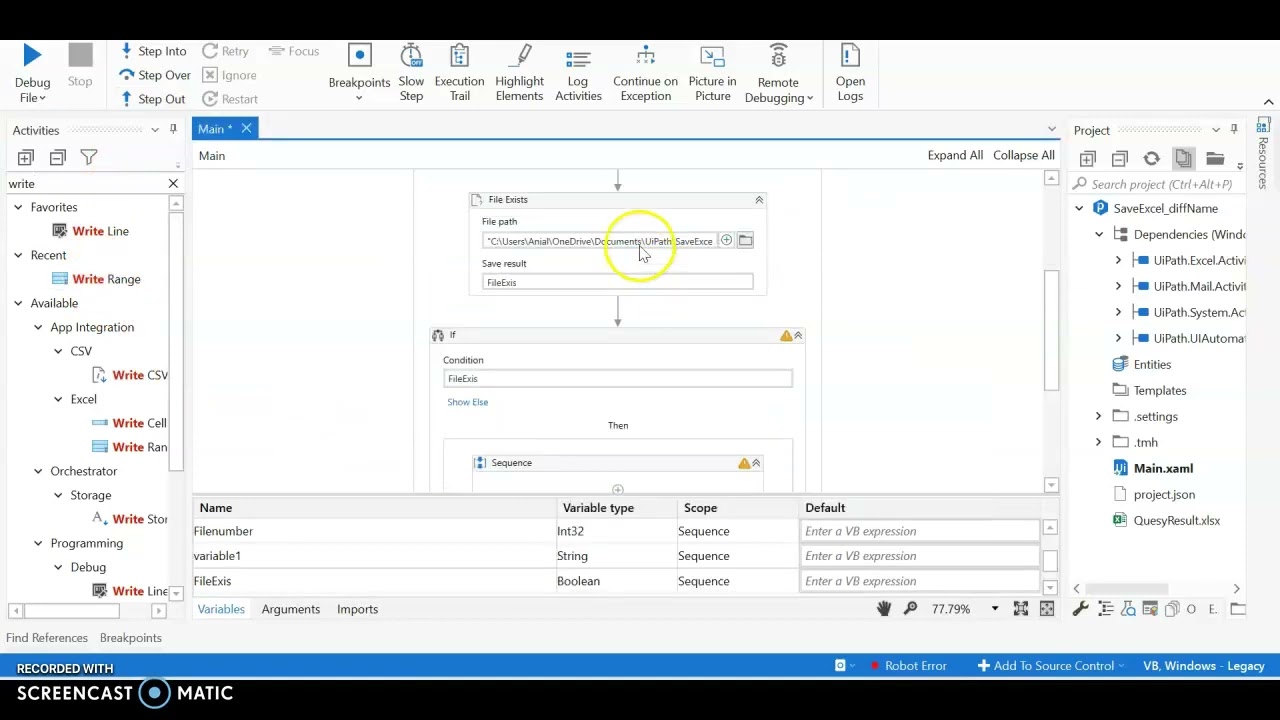Collapse the Recent group
Screen dimensions: 1280x720
[18, 255]
